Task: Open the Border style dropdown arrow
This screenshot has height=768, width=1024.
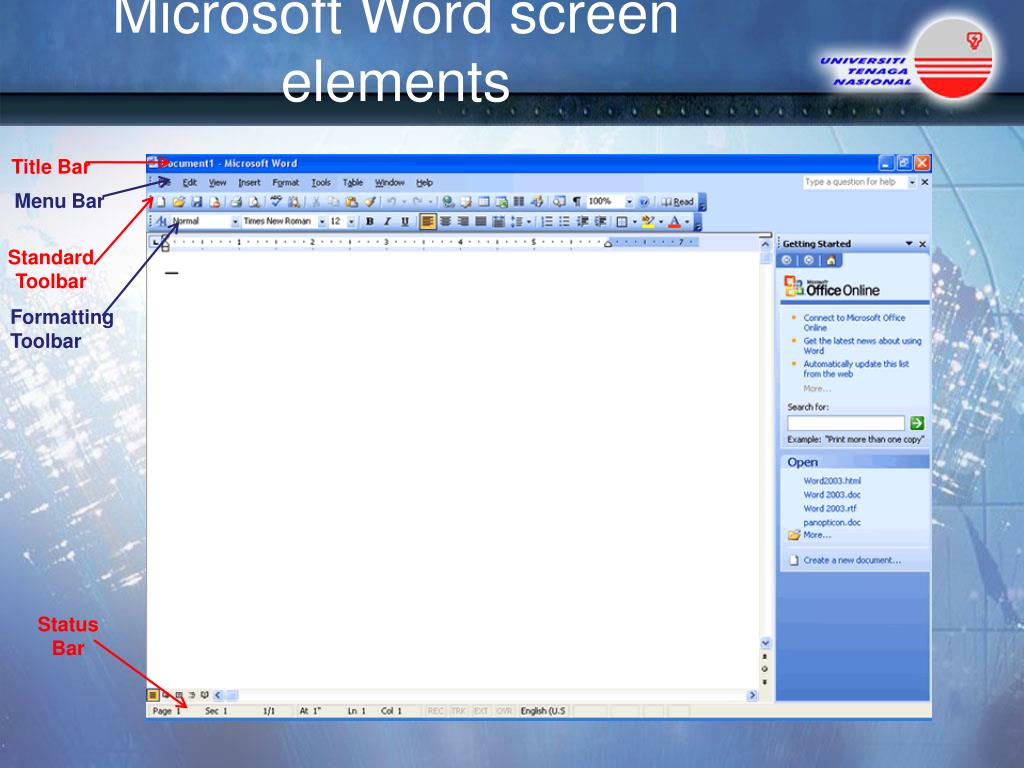Action: [x=635, y=222]
